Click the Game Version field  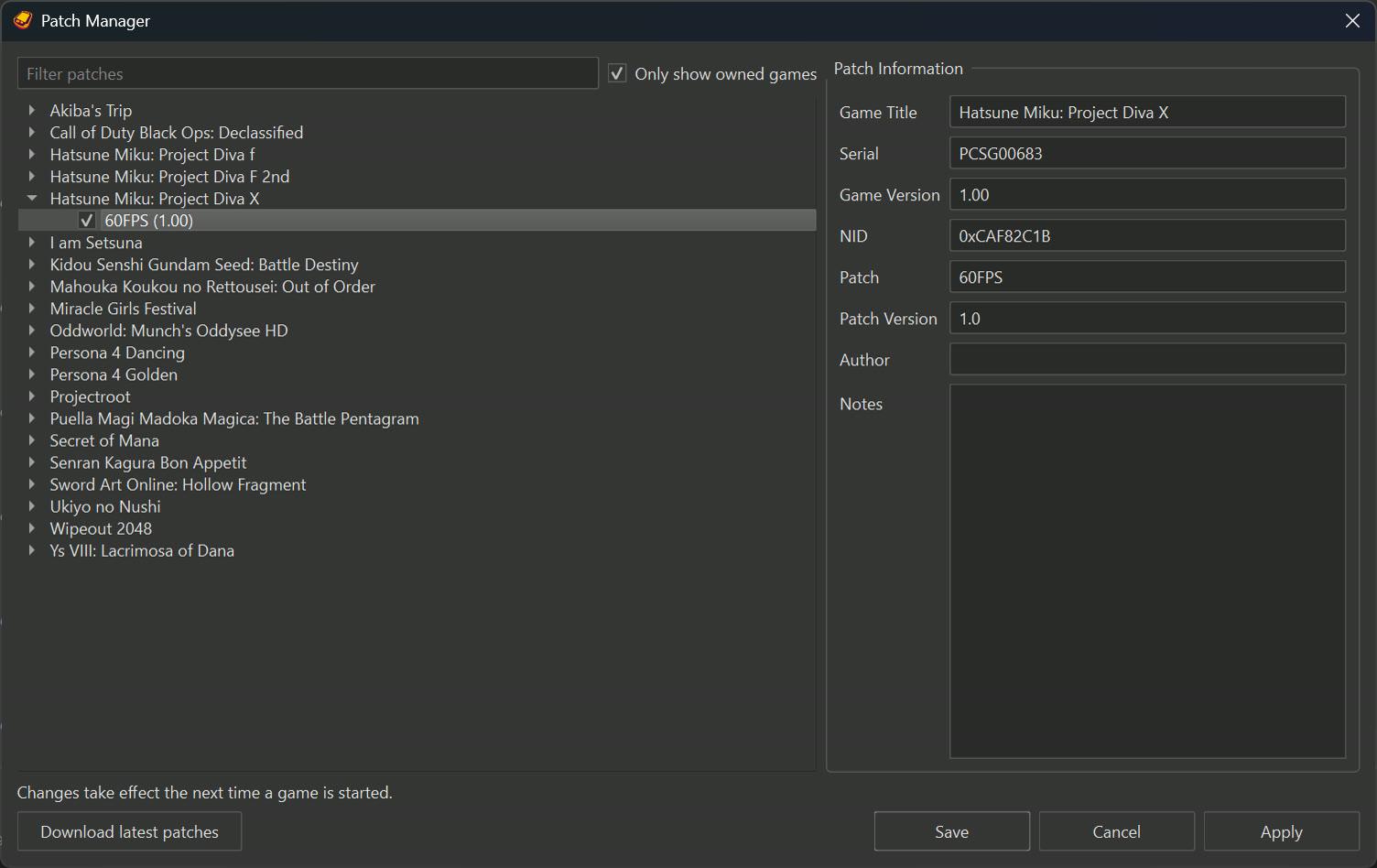point(1147,194)
